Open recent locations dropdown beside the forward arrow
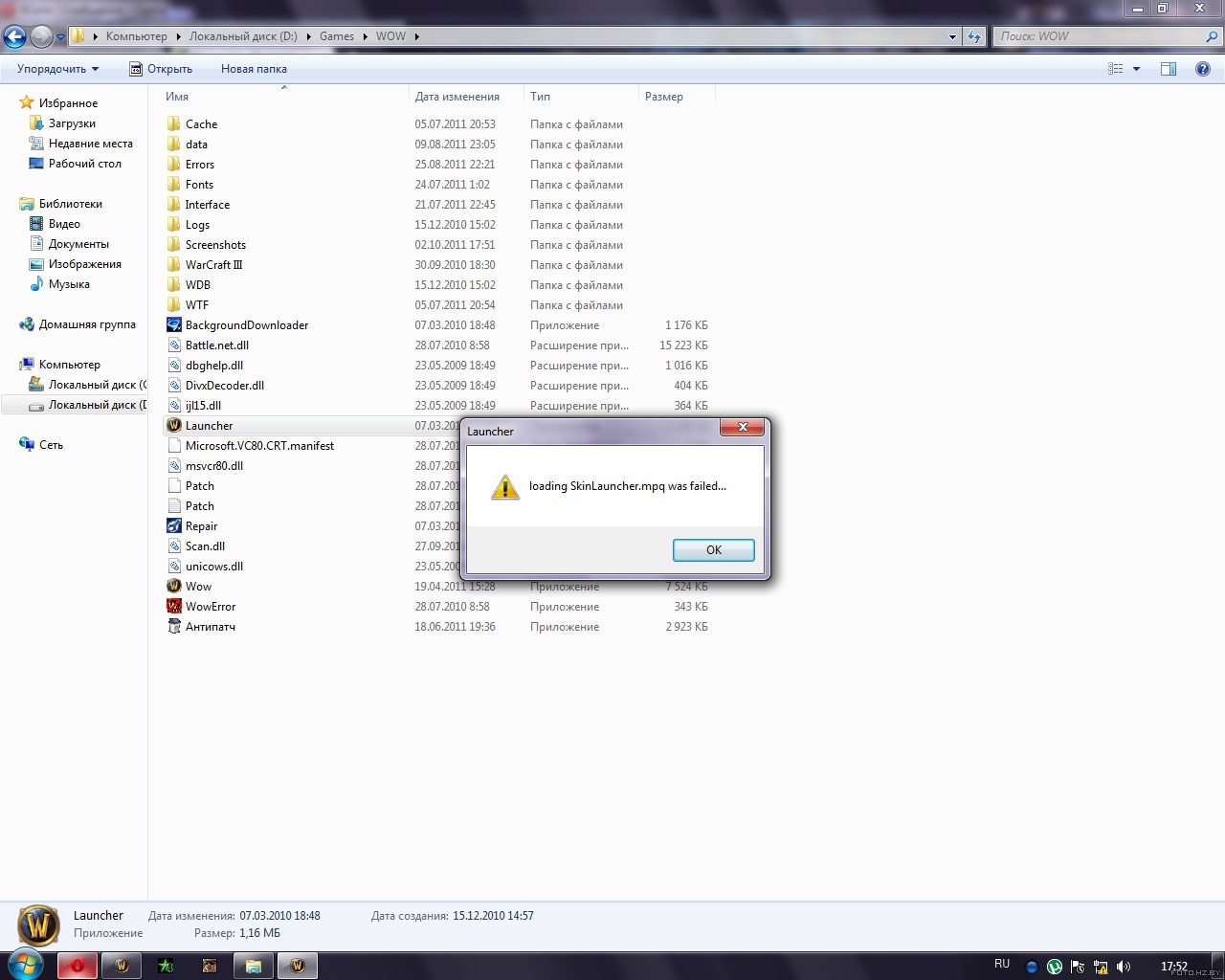The height and width of the screenshot is (980, 1225). 61,37
